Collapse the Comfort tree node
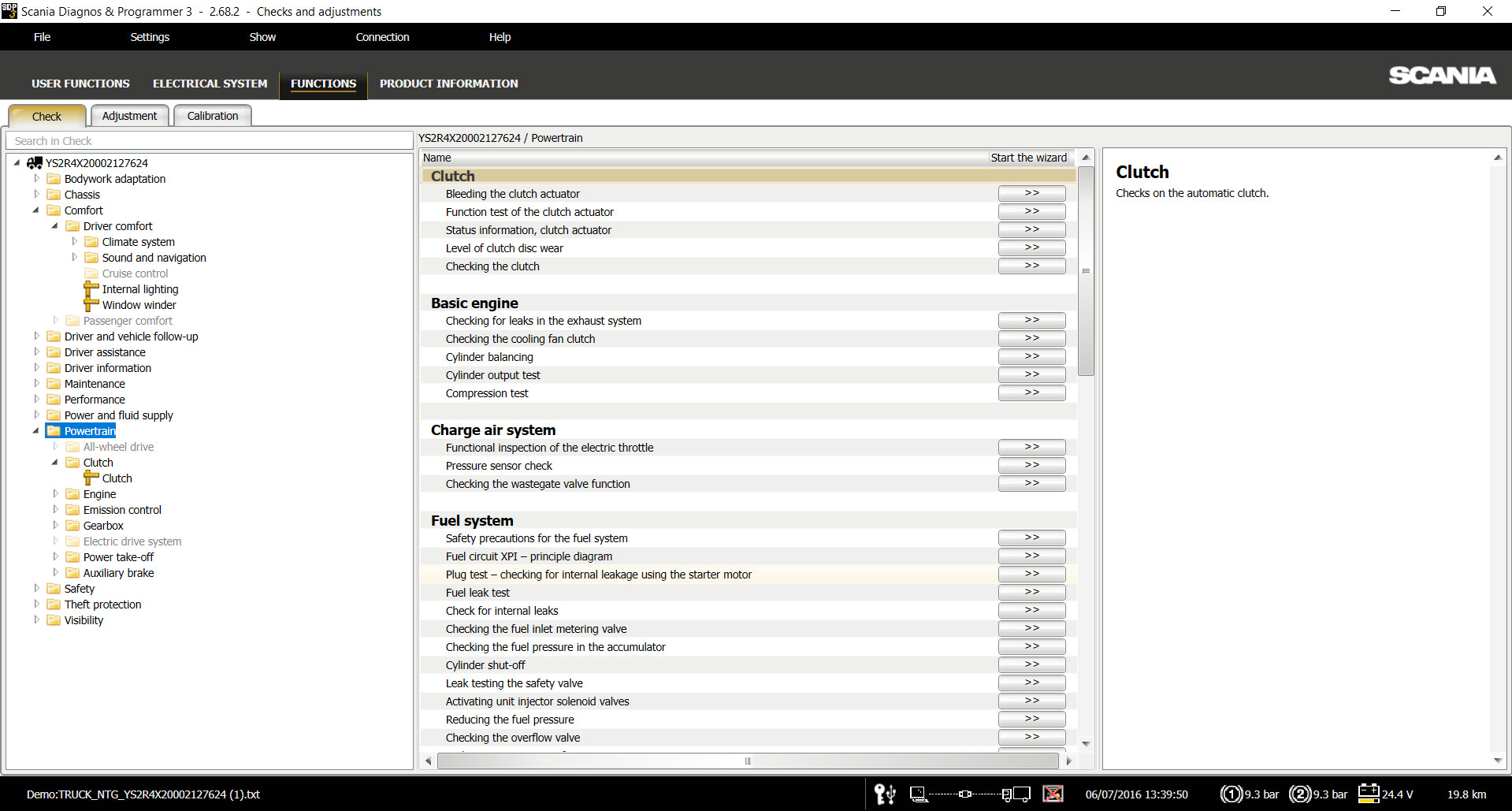The height and width of the screenshot is (811, 1512). click(36, 210)
